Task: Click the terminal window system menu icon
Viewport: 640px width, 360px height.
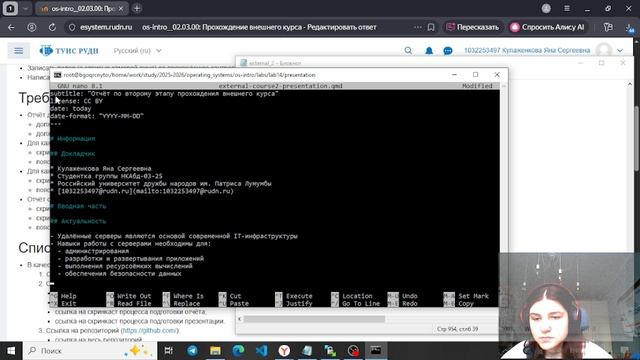Action: point(58,75)
